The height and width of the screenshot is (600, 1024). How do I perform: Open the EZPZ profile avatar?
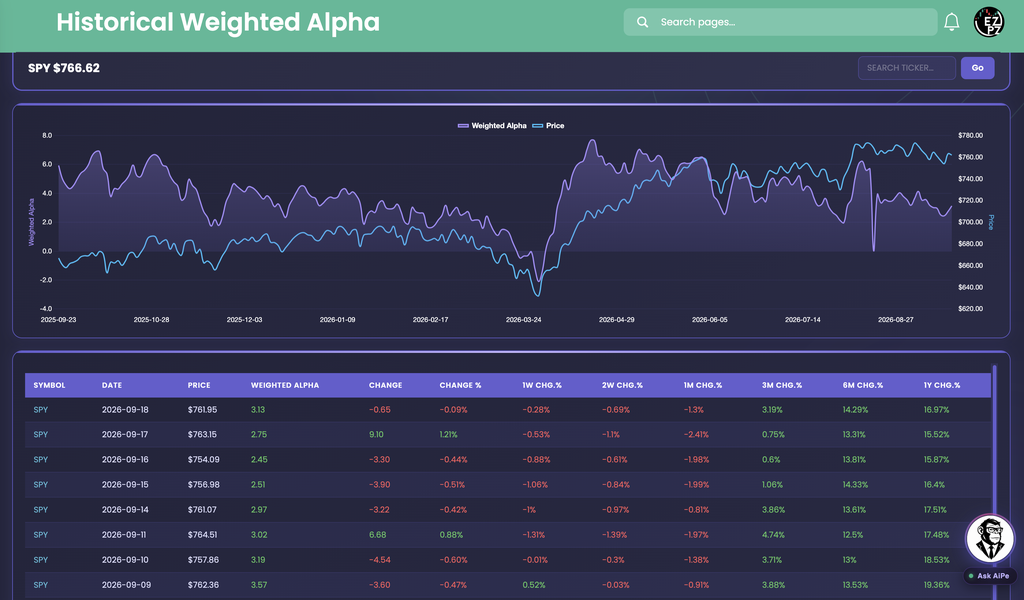[989, 22]
